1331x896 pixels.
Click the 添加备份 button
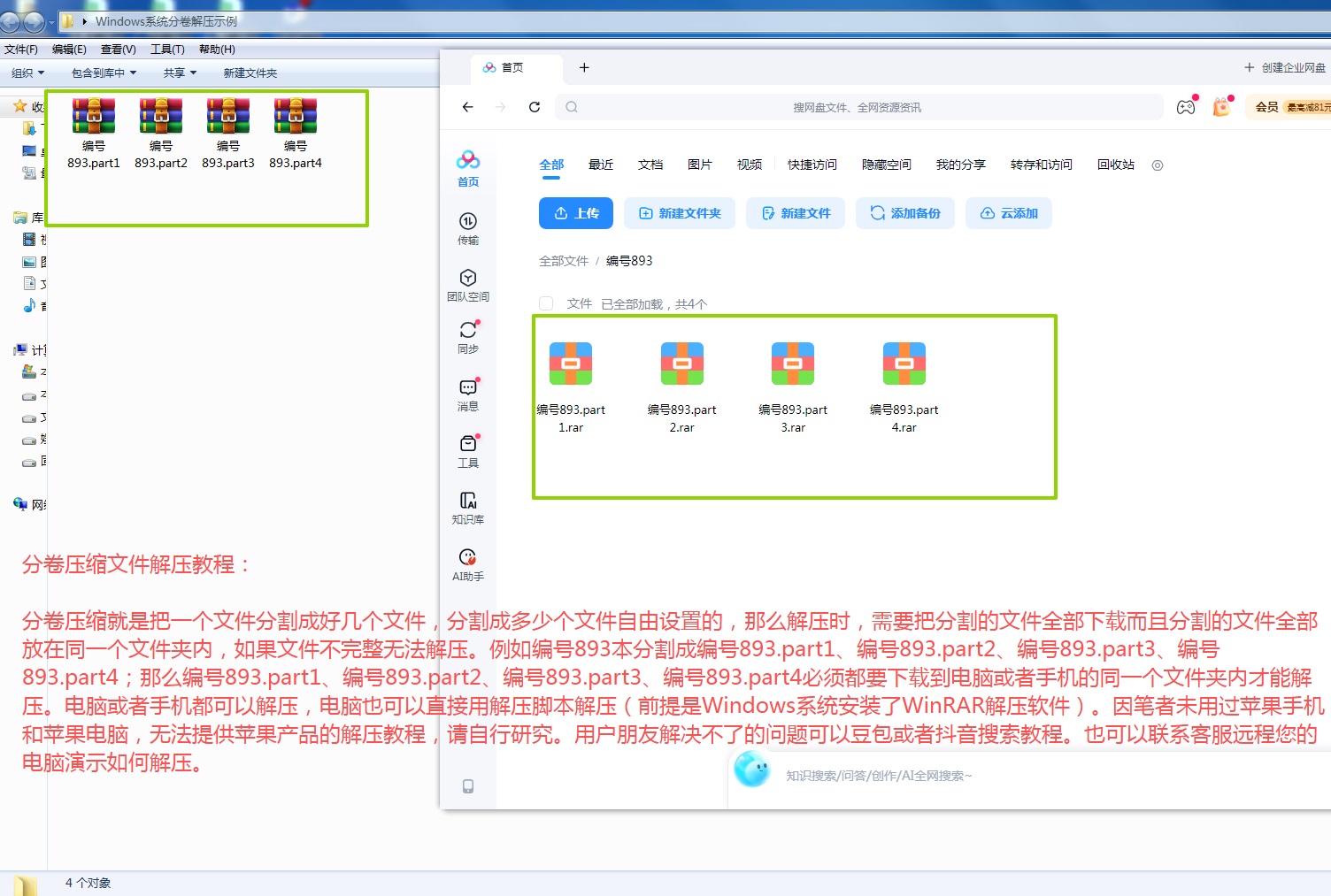coord(905,213)
